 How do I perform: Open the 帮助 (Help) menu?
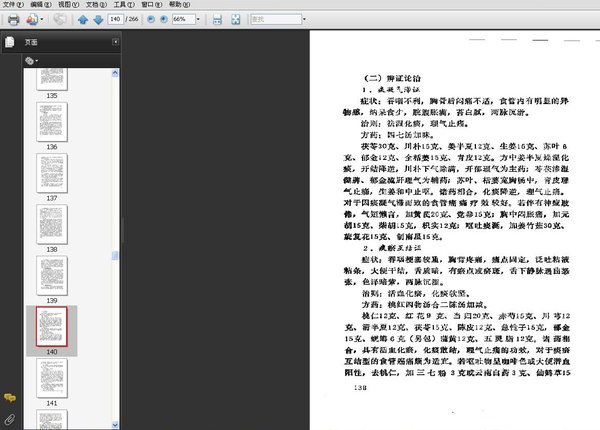click(x=179, y=4)
